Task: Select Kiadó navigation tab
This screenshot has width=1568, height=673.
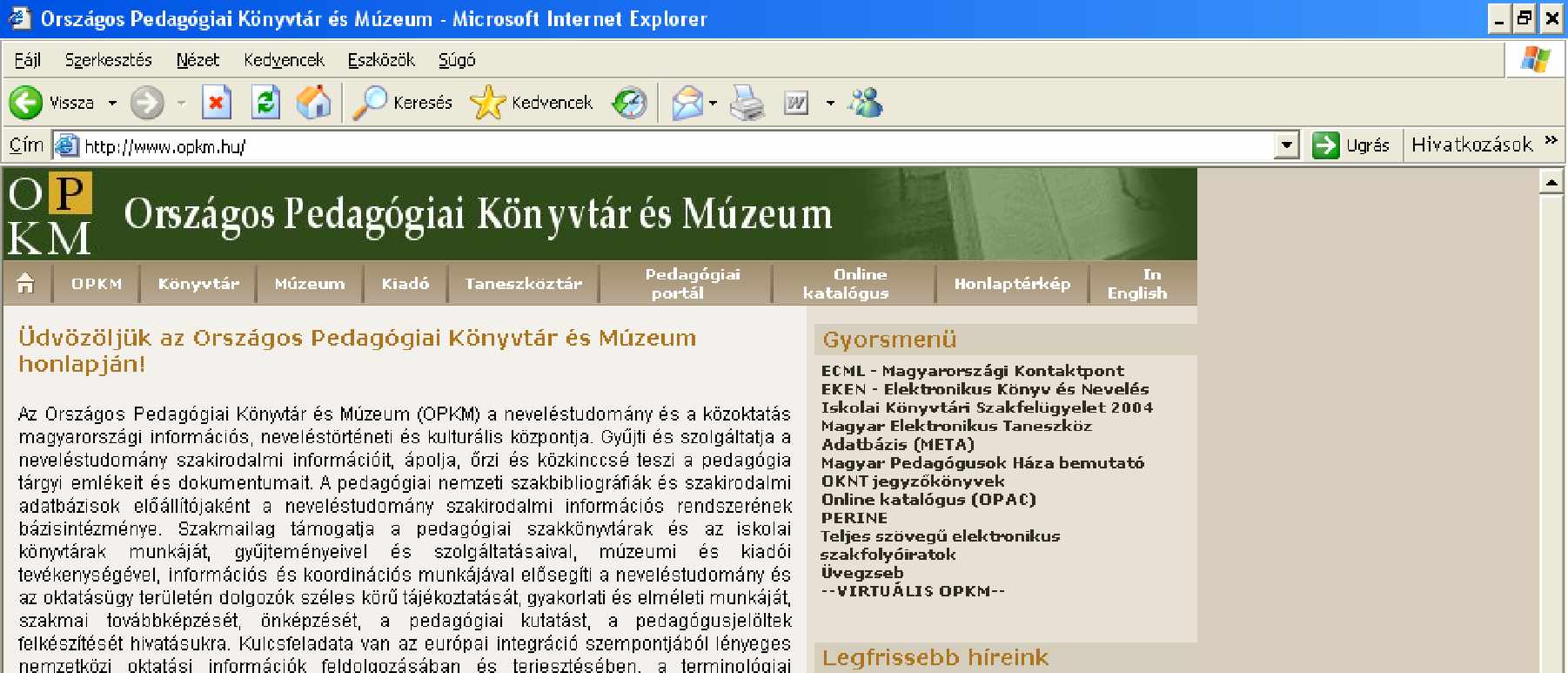Action: pos(405,283)
